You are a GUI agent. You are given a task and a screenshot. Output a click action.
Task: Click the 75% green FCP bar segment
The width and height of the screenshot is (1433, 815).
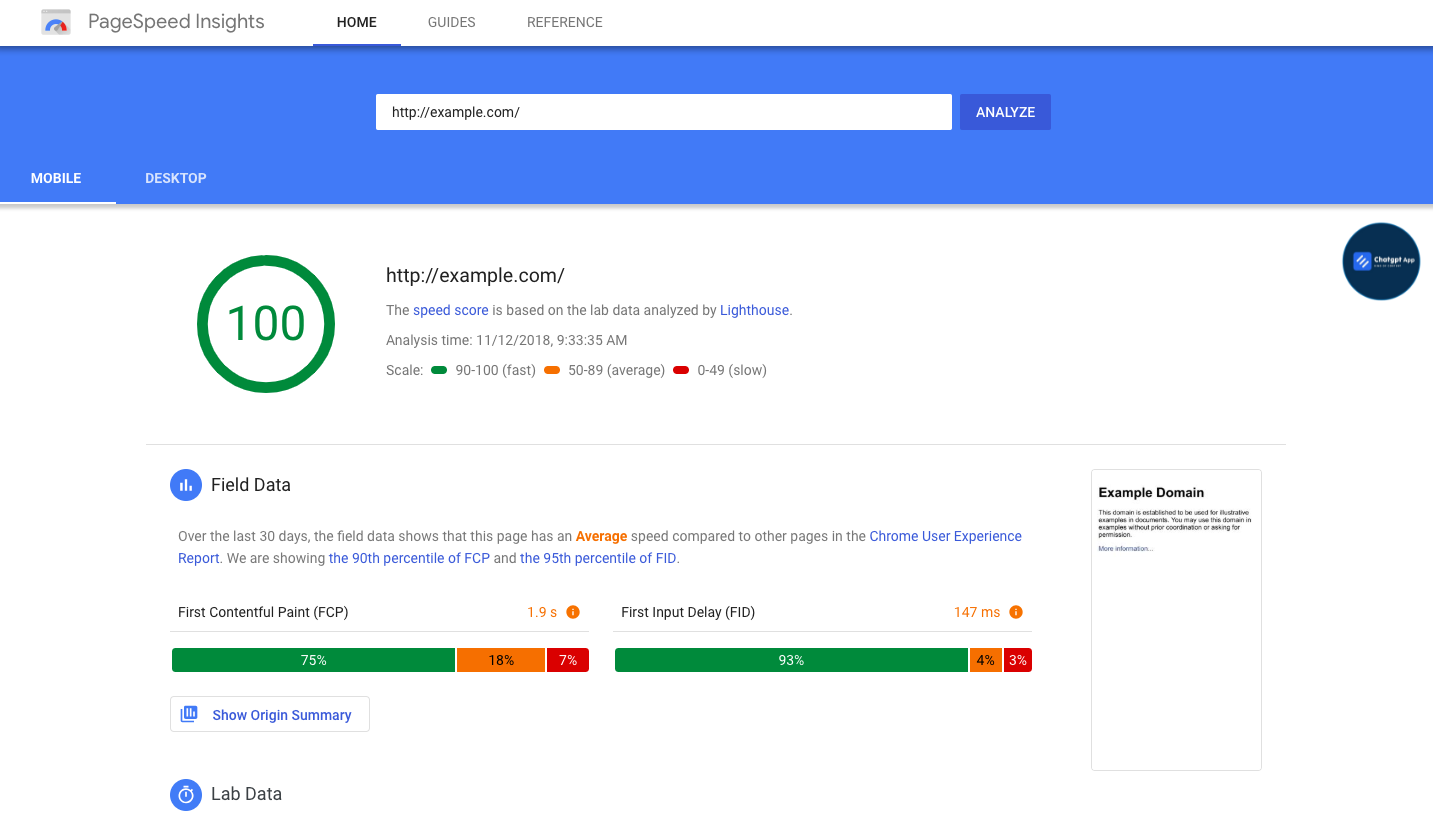coord(313,660)
